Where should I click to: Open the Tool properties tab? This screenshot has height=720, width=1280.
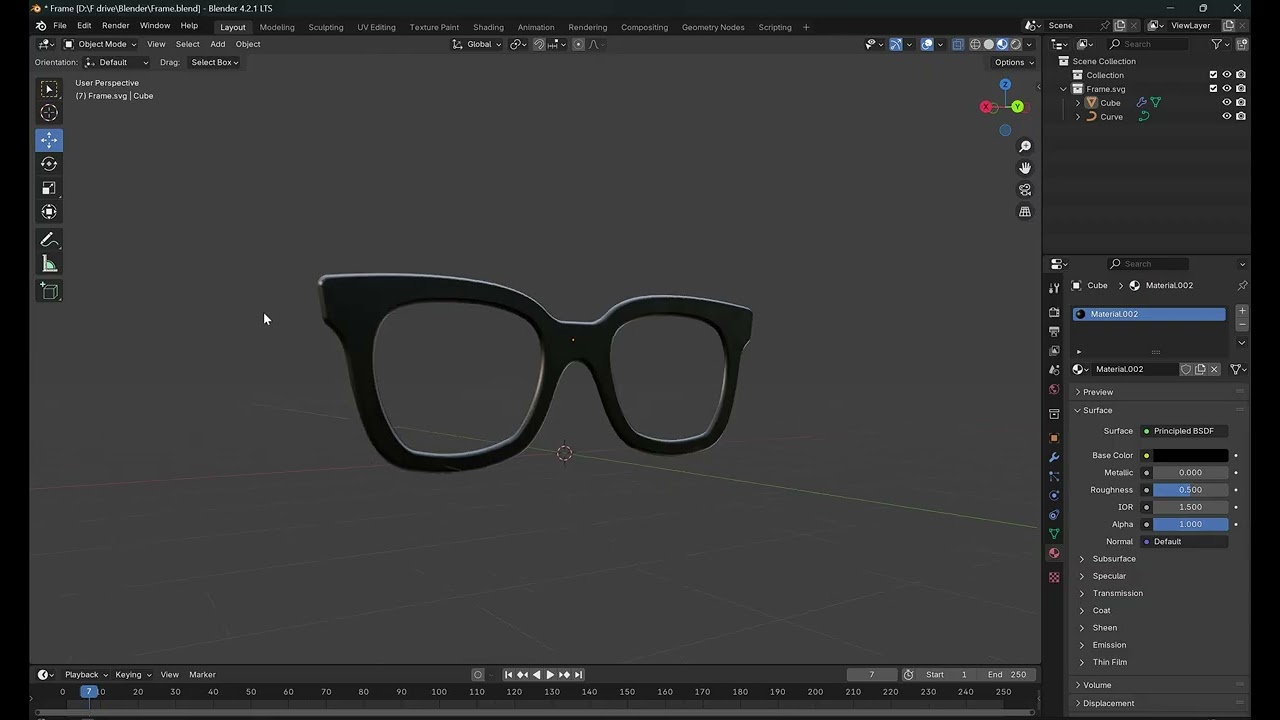(1054, 288)
